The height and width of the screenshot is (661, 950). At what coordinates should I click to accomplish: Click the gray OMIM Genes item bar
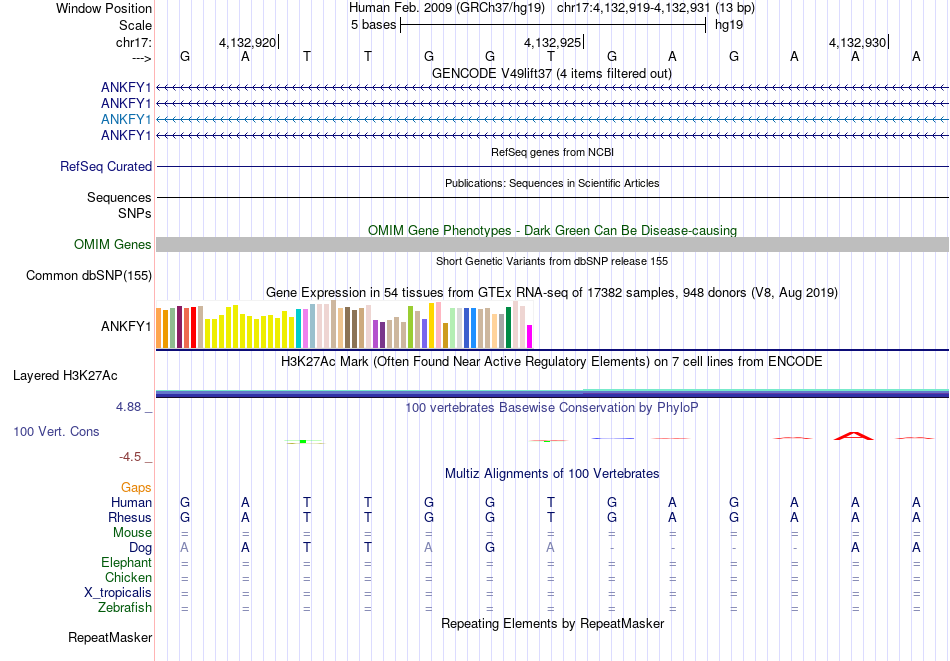[x=552, y=244]
